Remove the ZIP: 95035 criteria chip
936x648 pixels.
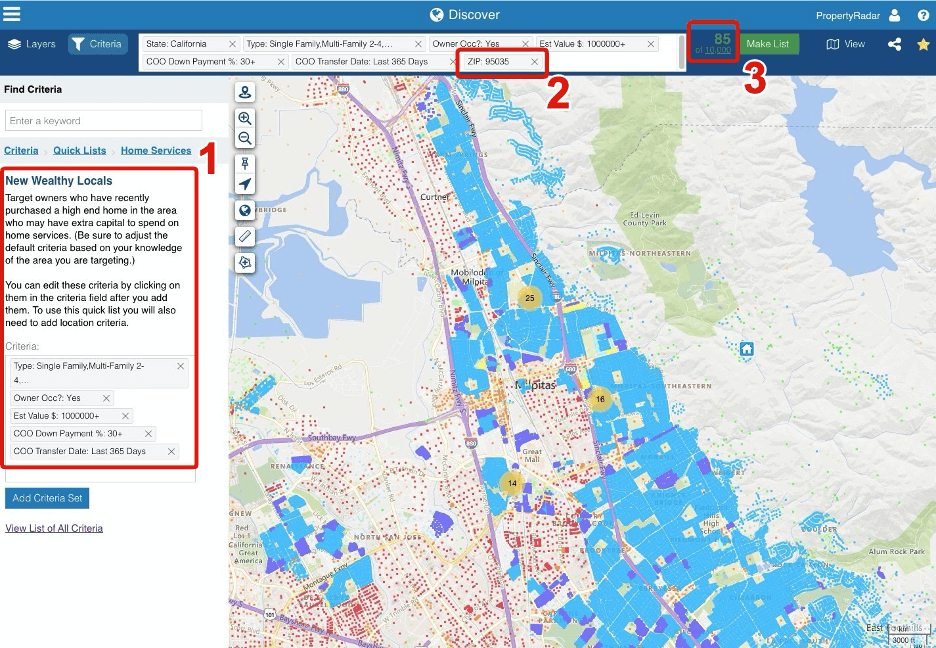(x=534, y=61)
